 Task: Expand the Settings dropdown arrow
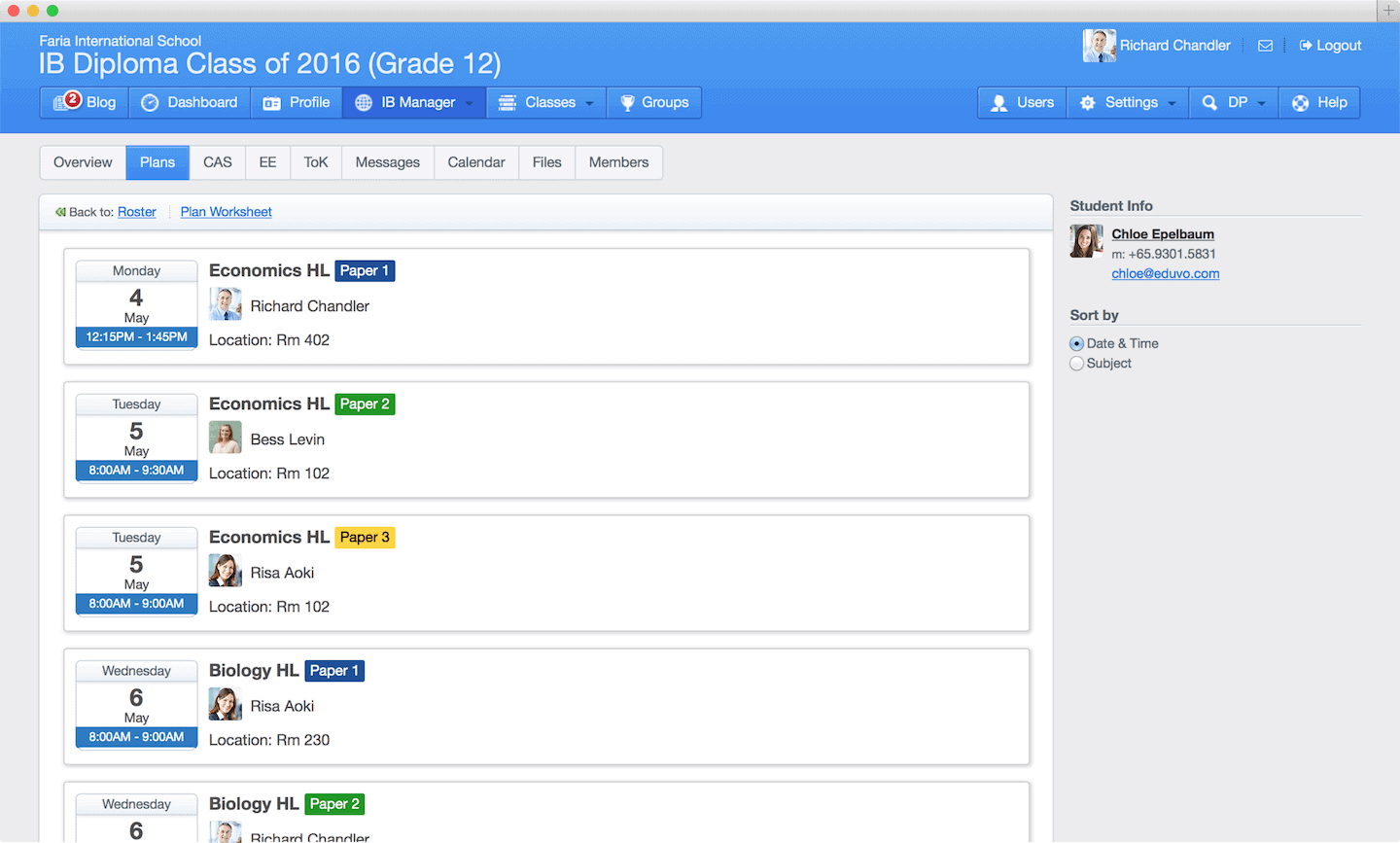(x=1172, y=103)
